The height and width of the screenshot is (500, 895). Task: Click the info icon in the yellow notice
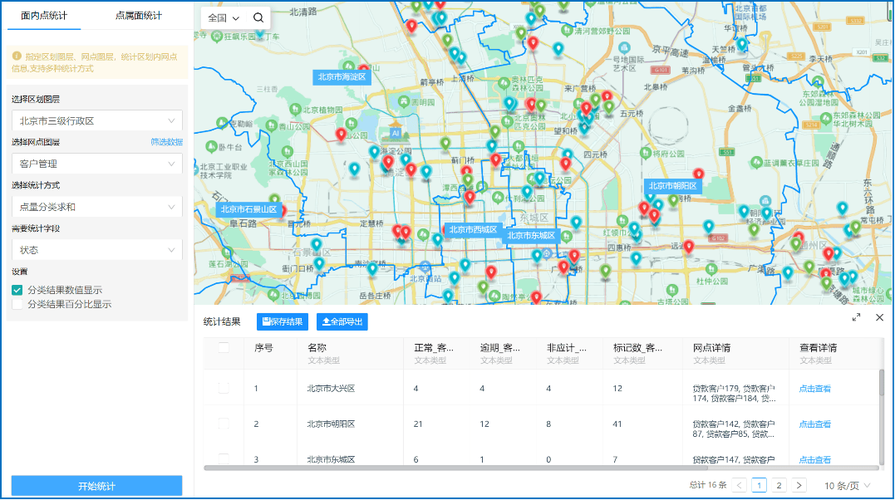17,56
